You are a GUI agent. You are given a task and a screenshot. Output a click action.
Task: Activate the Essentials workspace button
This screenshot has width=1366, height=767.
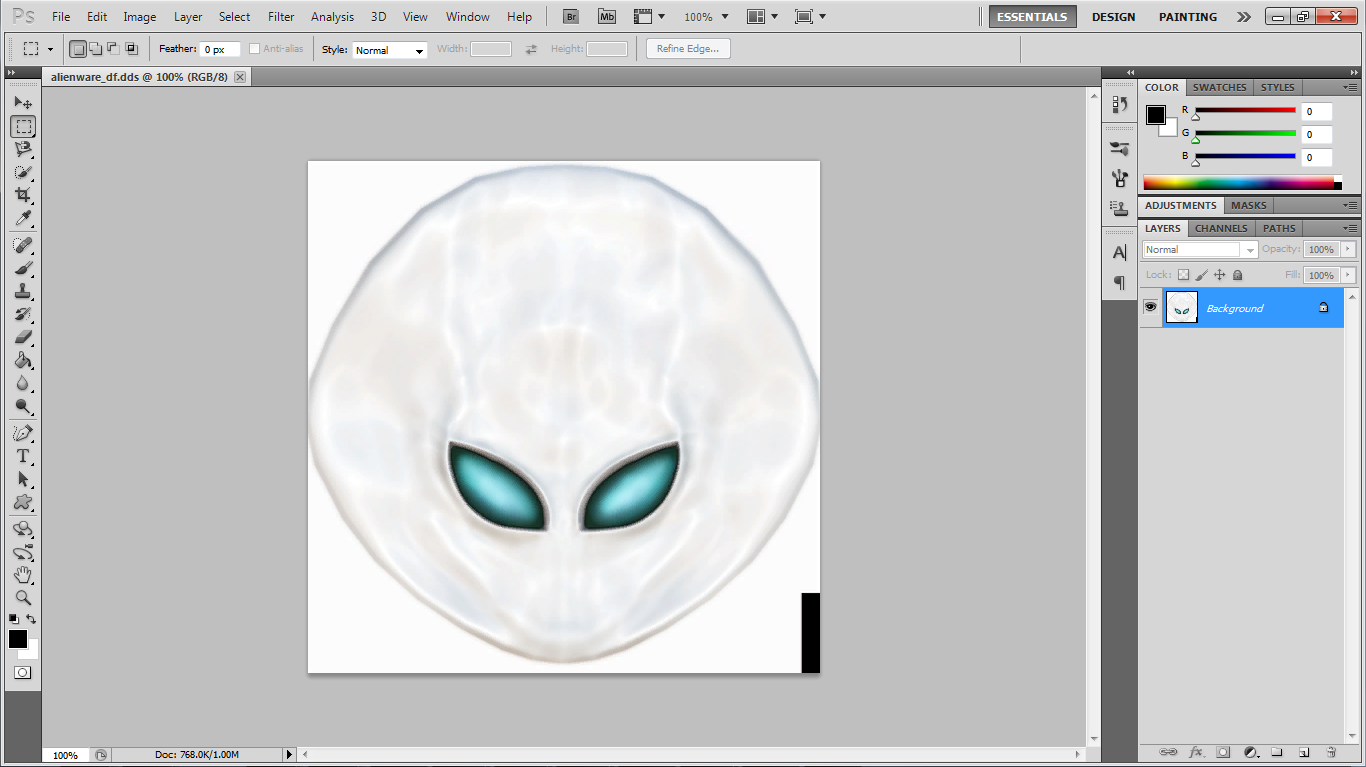(x=1033, y=17)
